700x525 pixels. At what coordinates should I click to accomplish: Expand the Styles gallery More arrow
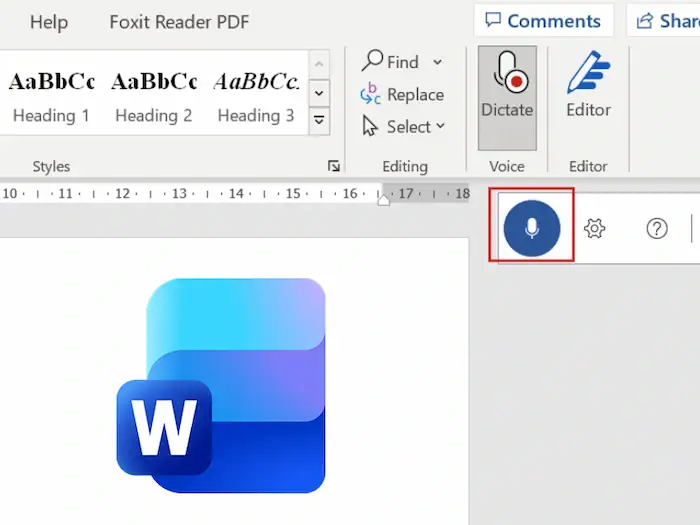[x=319, y=121]
